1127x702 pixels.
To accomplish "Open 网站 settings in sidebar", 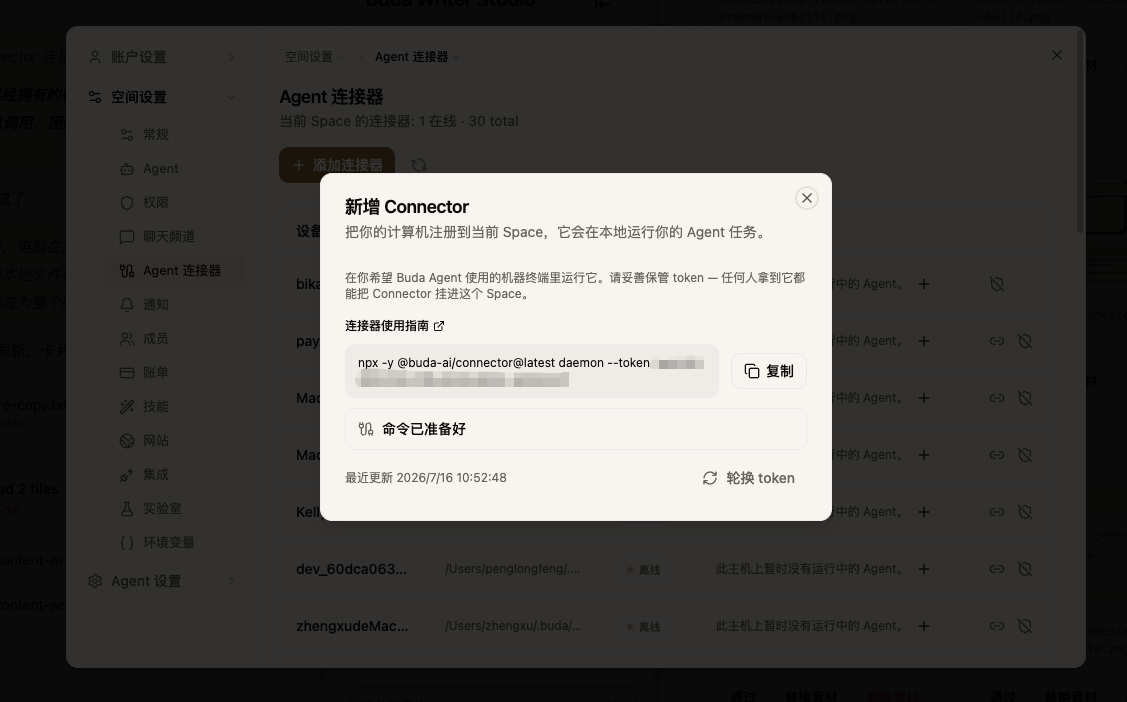I will (x=173, y=440).
